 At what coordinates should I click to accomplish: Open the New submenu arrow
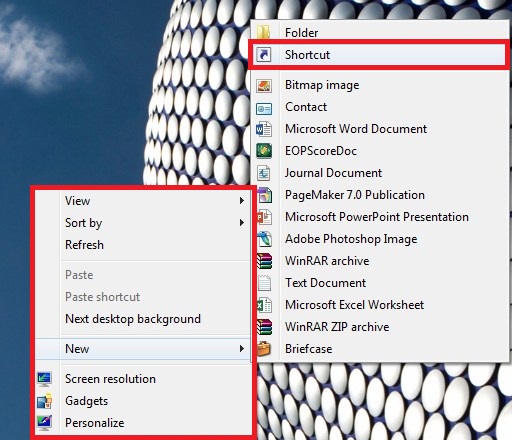(242, 349)
